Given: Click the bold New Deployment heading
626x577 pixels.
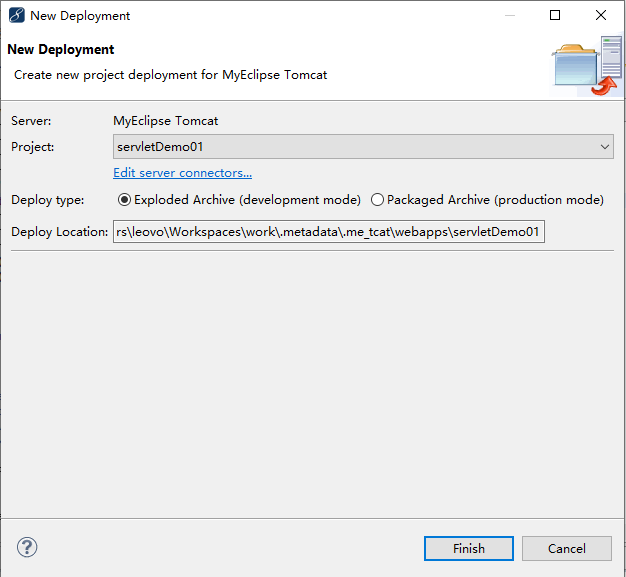Looking at the screenshot, I should click(61, 50).
